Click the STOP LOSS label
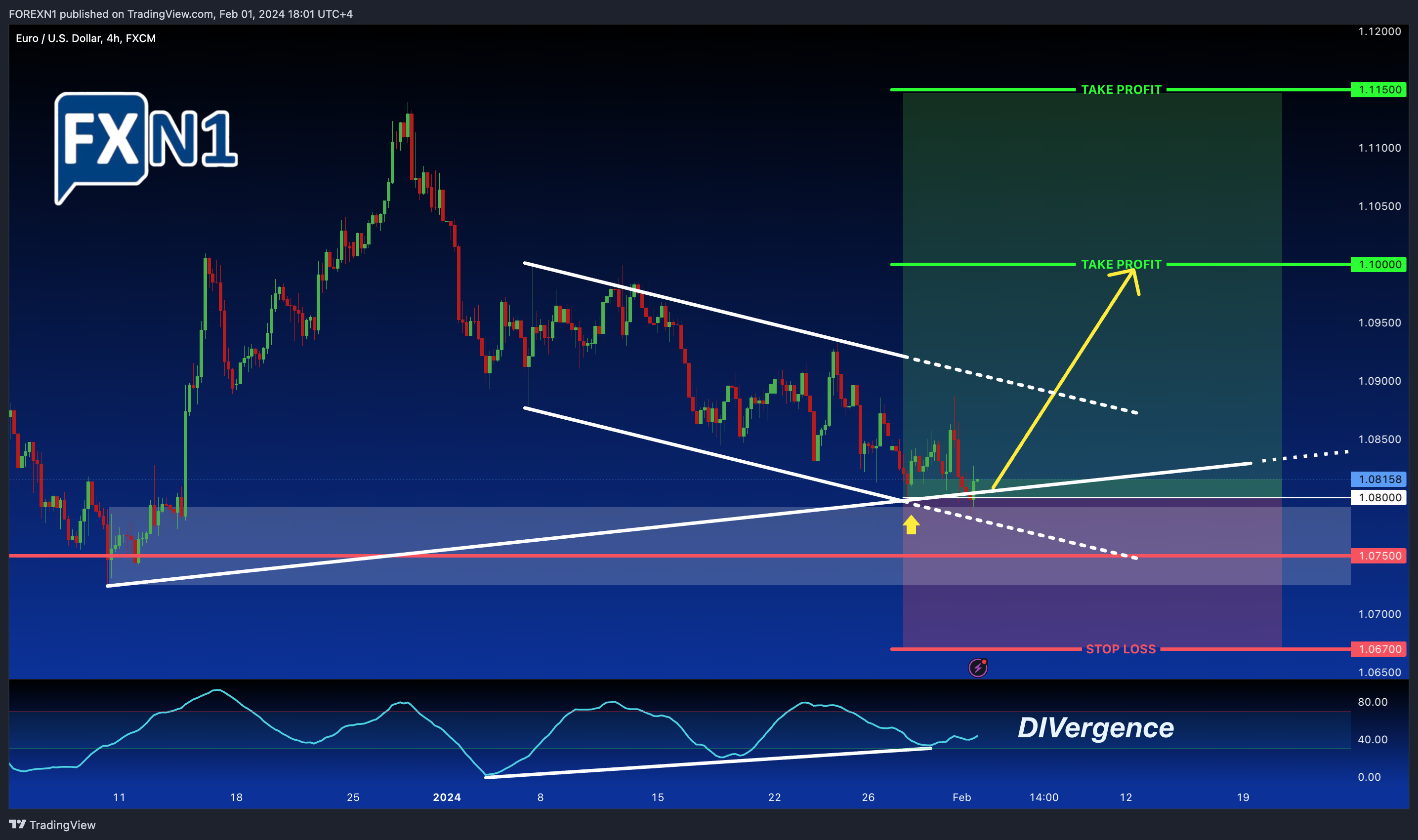Image resolution: width=1418 pixels, height=840 pixels. [1121, 649]
